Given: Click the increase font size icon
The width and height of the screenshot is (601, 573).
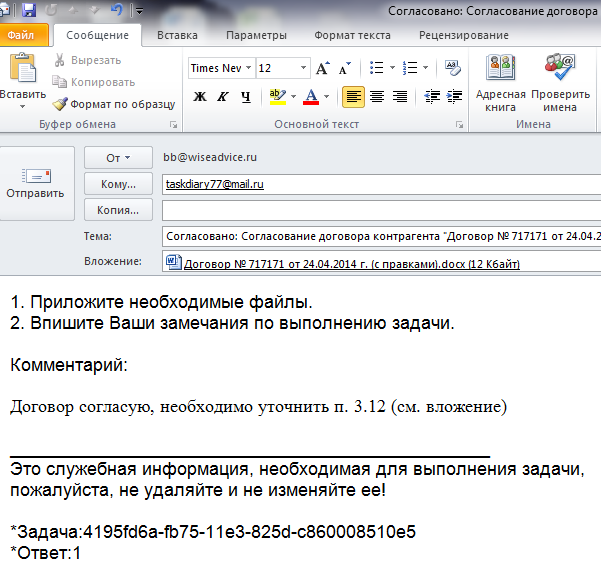Looking at the screenshot, I should (323, 69).
